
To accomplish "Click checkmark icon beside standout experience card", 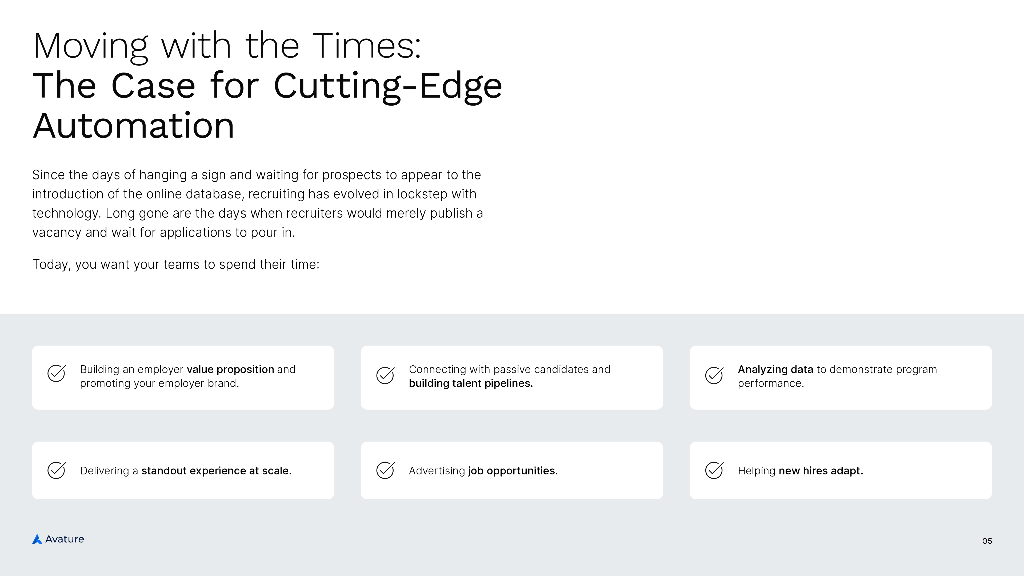I will [57, 470].
